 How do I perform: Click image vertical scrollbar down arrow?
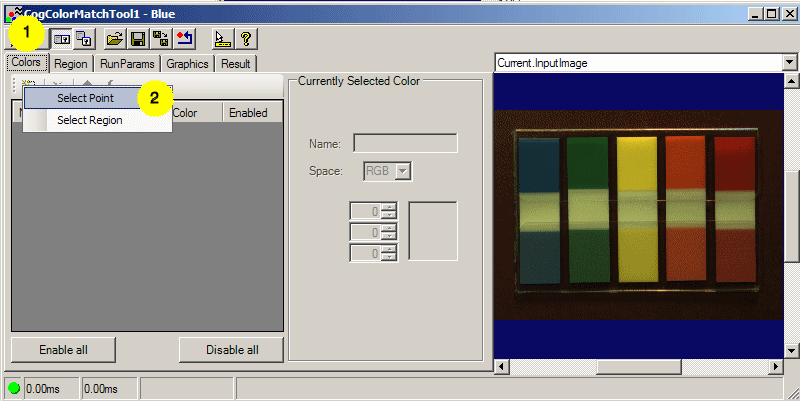point(791,350)
